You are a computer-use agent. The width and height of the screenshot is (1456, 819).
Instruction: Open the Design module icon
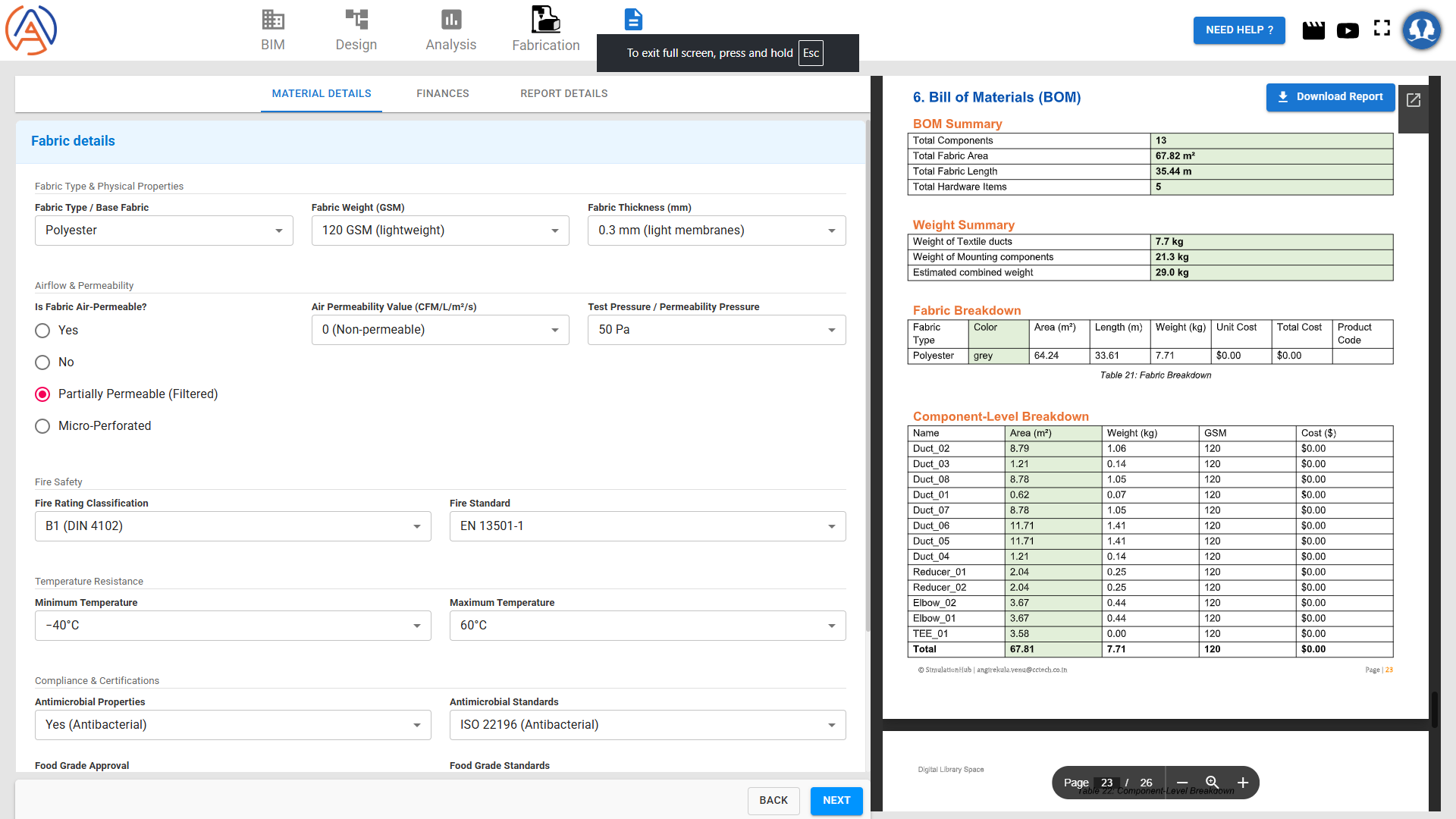point(356,30)
